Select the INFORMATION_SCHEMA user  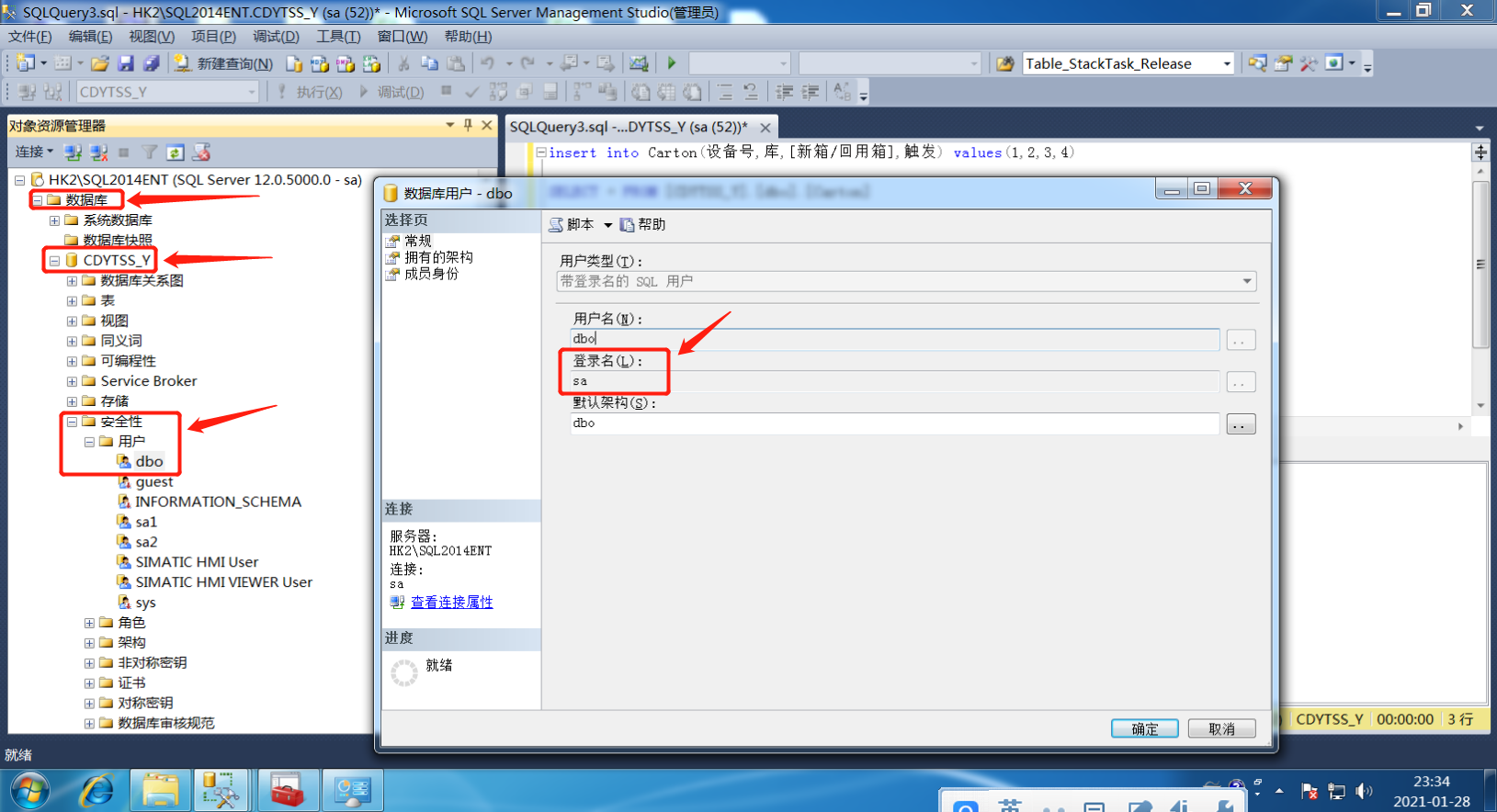pos(218,502)
